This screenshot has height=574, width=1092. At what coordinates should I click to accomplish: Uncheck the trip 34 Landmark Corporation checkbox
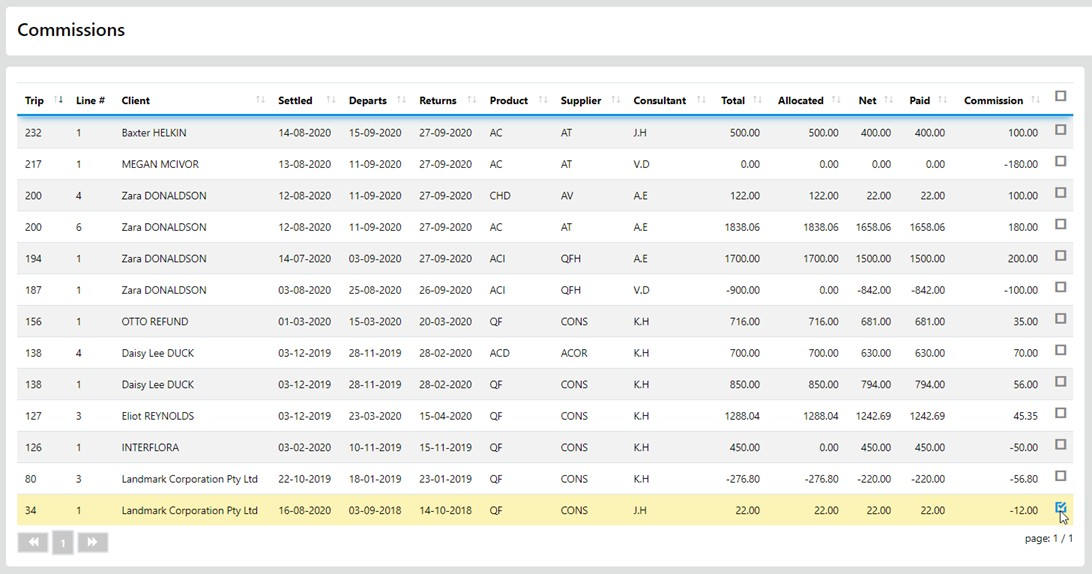[x=1061, y=508]
